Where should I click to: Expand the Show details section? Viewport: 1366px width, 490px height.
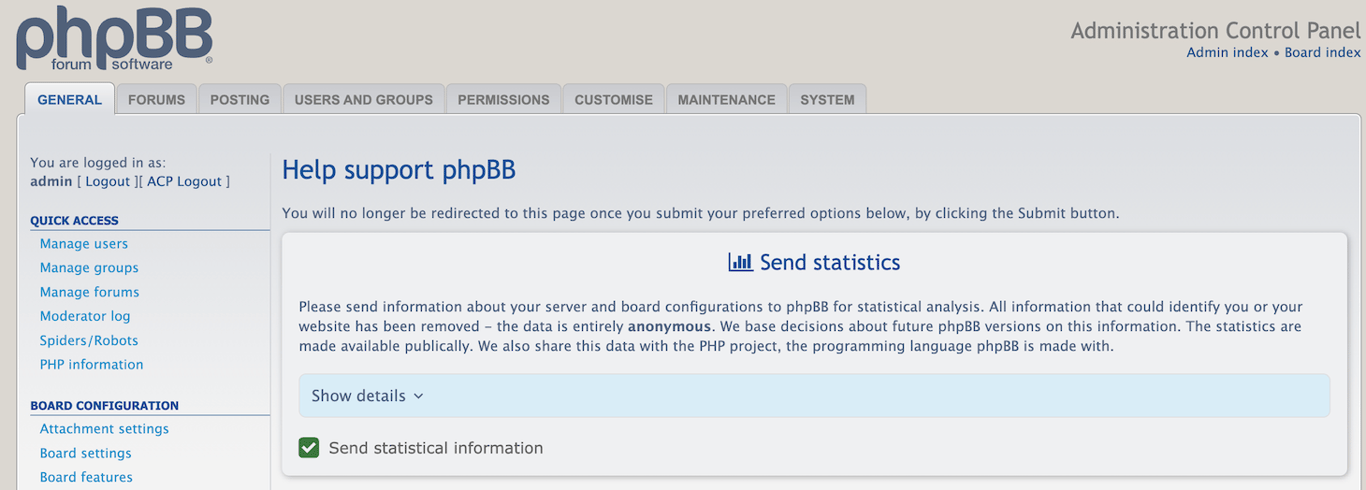point(814,396)
